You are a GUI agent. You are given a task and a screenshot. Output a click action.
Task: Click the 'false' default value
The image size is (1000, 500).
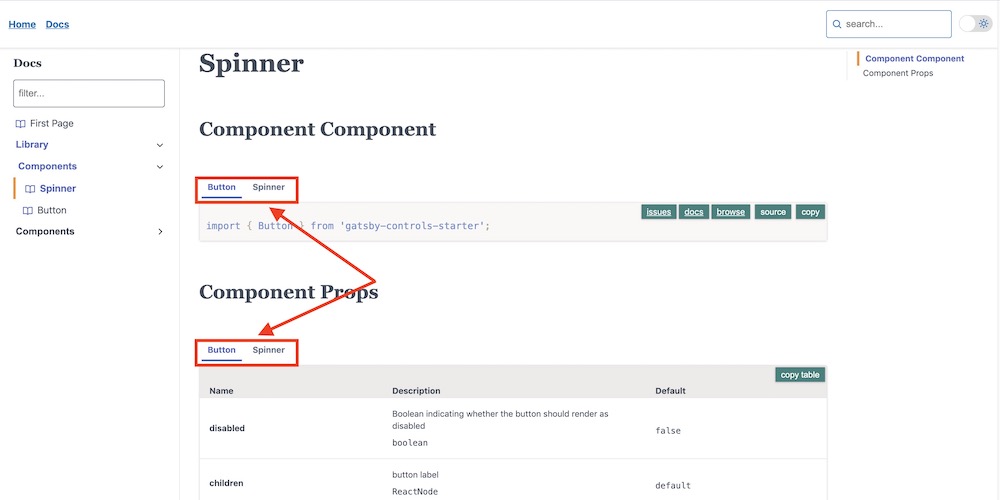668,431
